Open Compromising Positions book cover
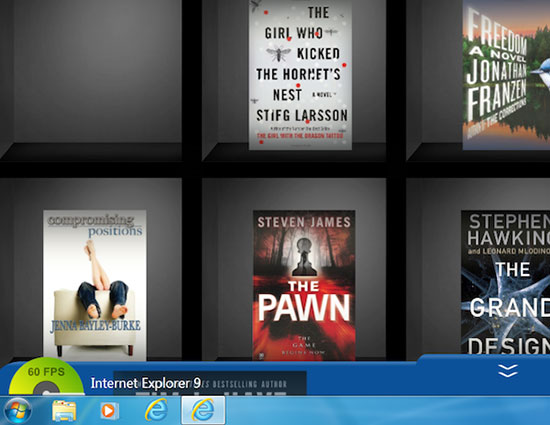This screenshot has width=550, height=425. [95, 285]
